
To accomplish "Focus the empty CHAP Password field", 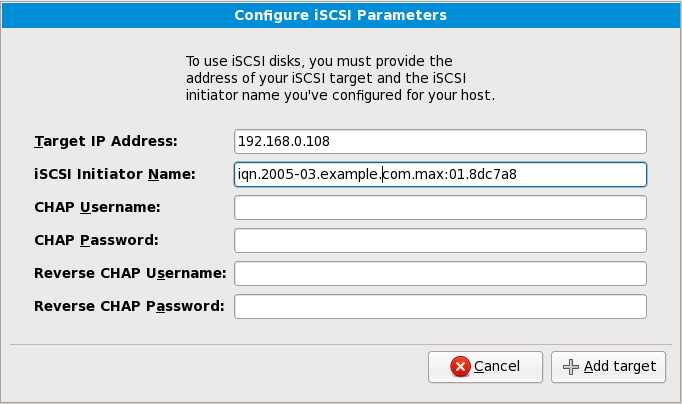I will coord(440,240).
